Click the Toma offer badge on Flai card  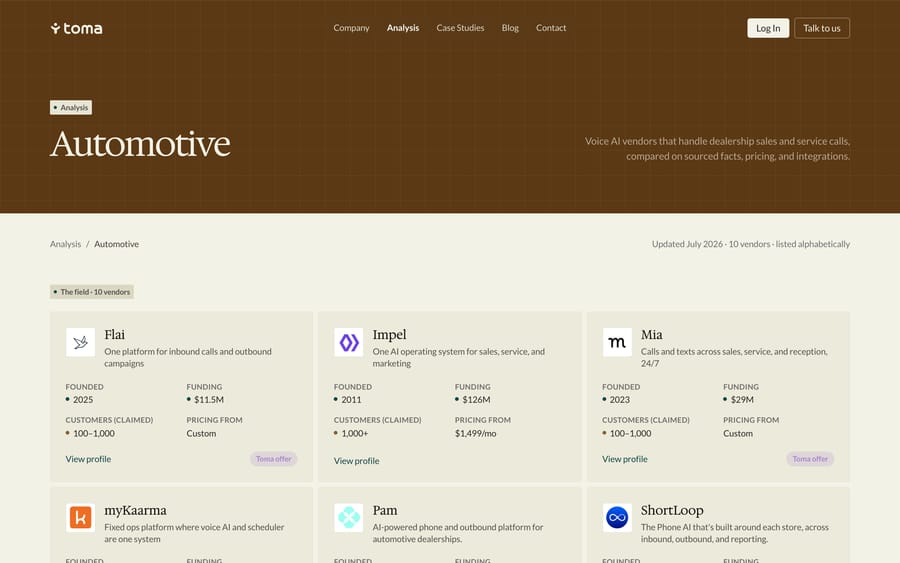[x=274, y=459]
